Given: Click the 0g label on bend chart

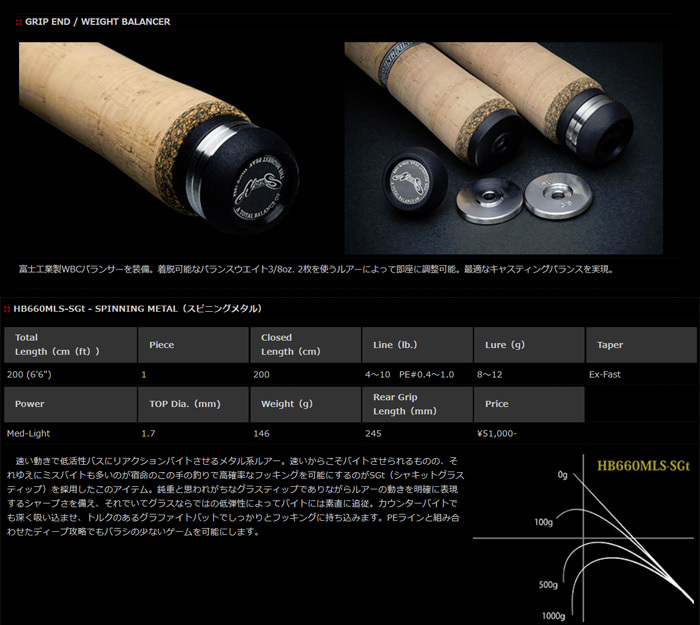Looking at the screenshot, I should [x=562, y=475].
